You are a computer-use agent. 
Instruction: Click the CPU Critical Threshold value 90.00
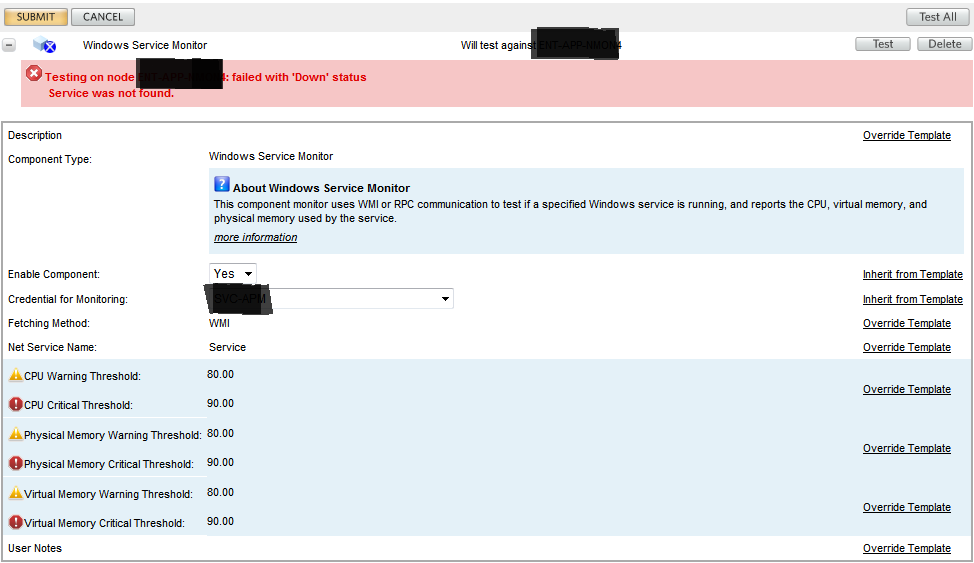click(x=221, y=403)
